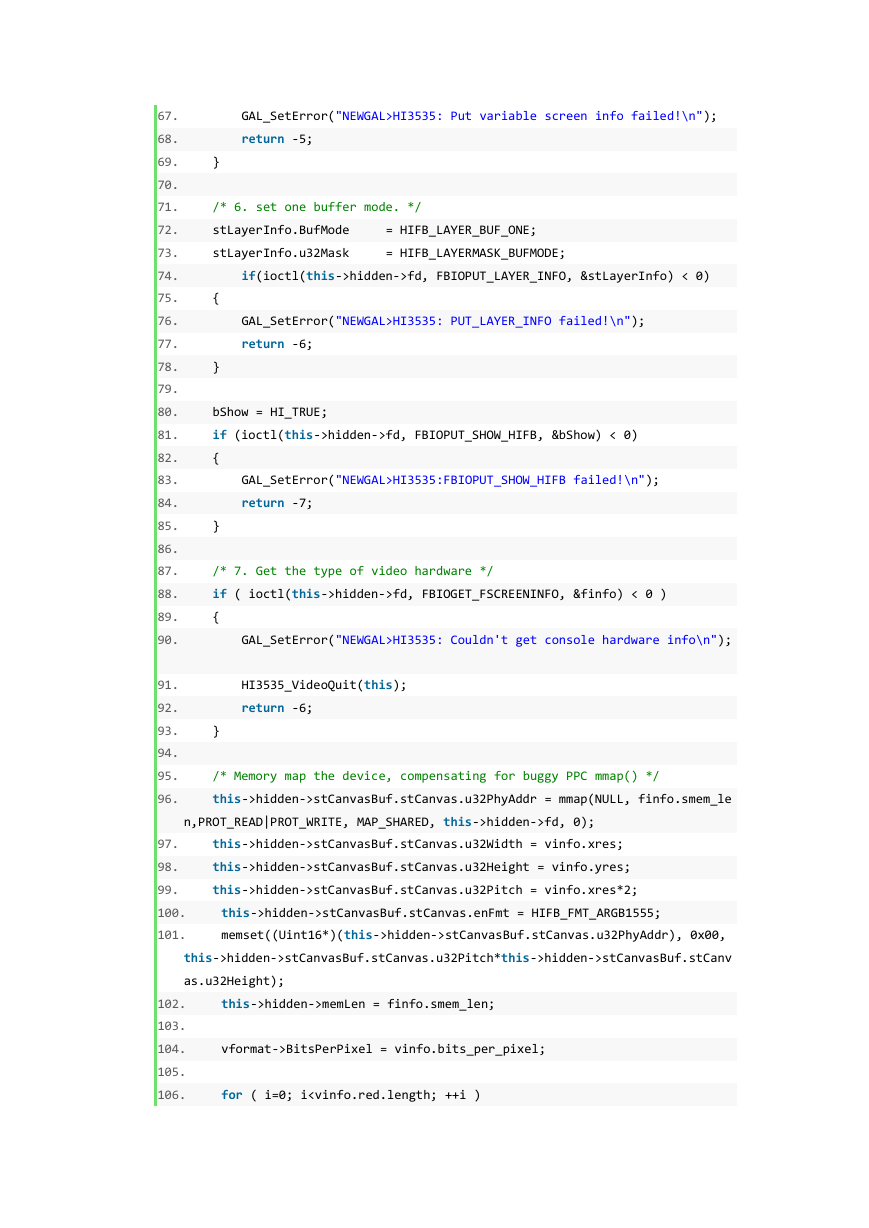Click the "FBIOPUT_SHOW_HIFB failed!" error string
The image size is (869, 1228).
pyautogui.click(x=493, y=480)
